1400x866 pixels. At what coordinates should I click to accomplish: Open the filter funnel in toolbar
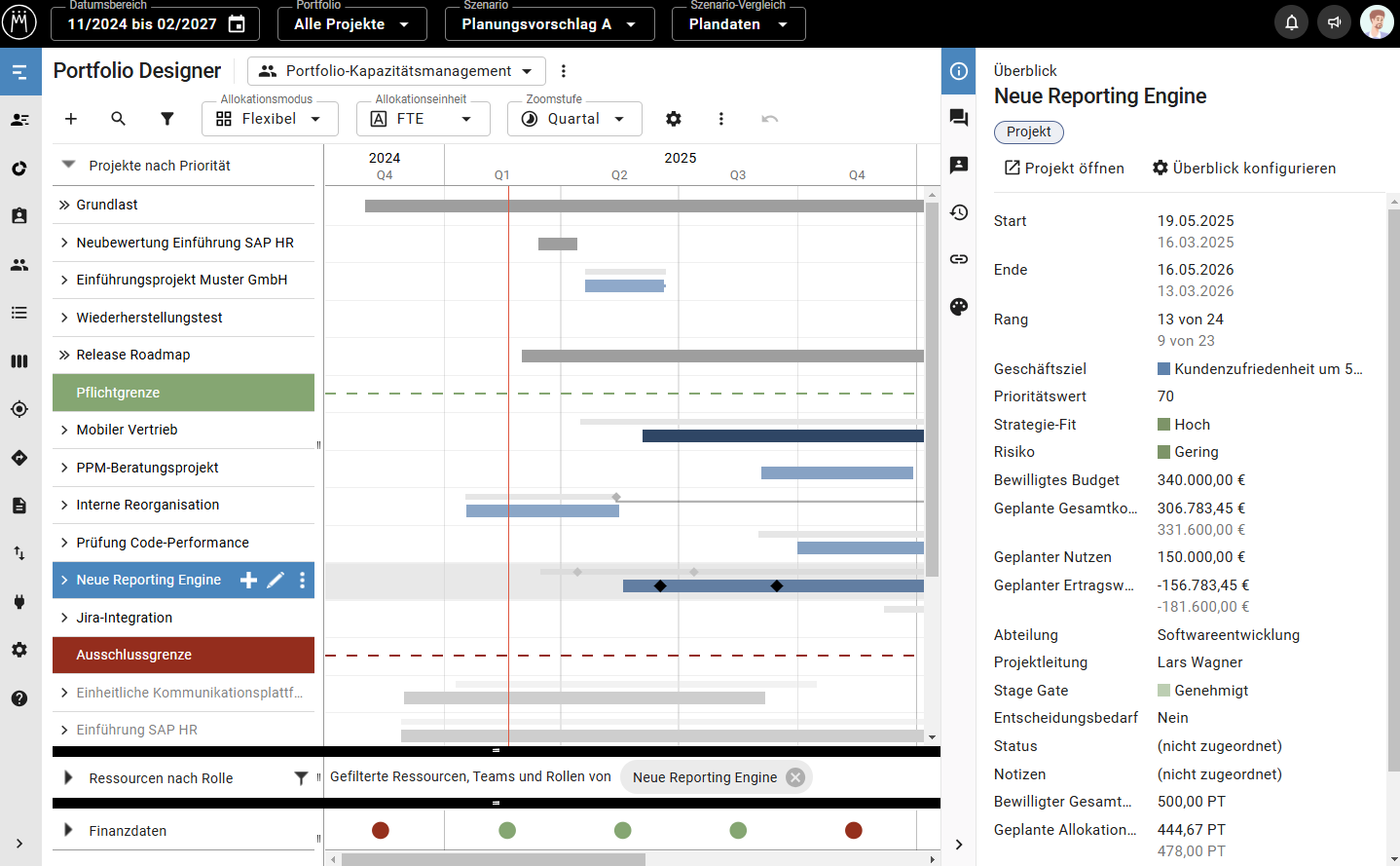tap(167, 119)
